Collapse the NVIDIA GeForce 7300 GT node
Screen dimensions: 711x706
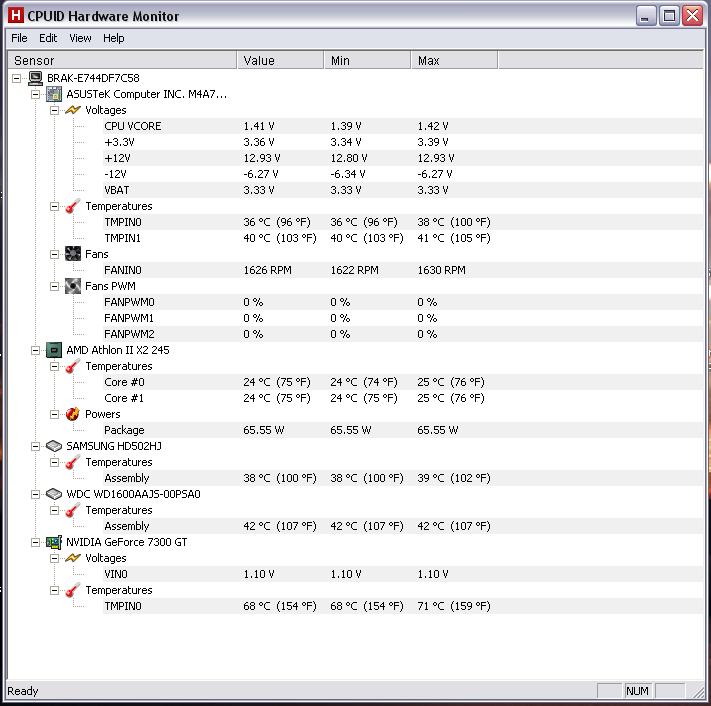[x=35, y=542]
